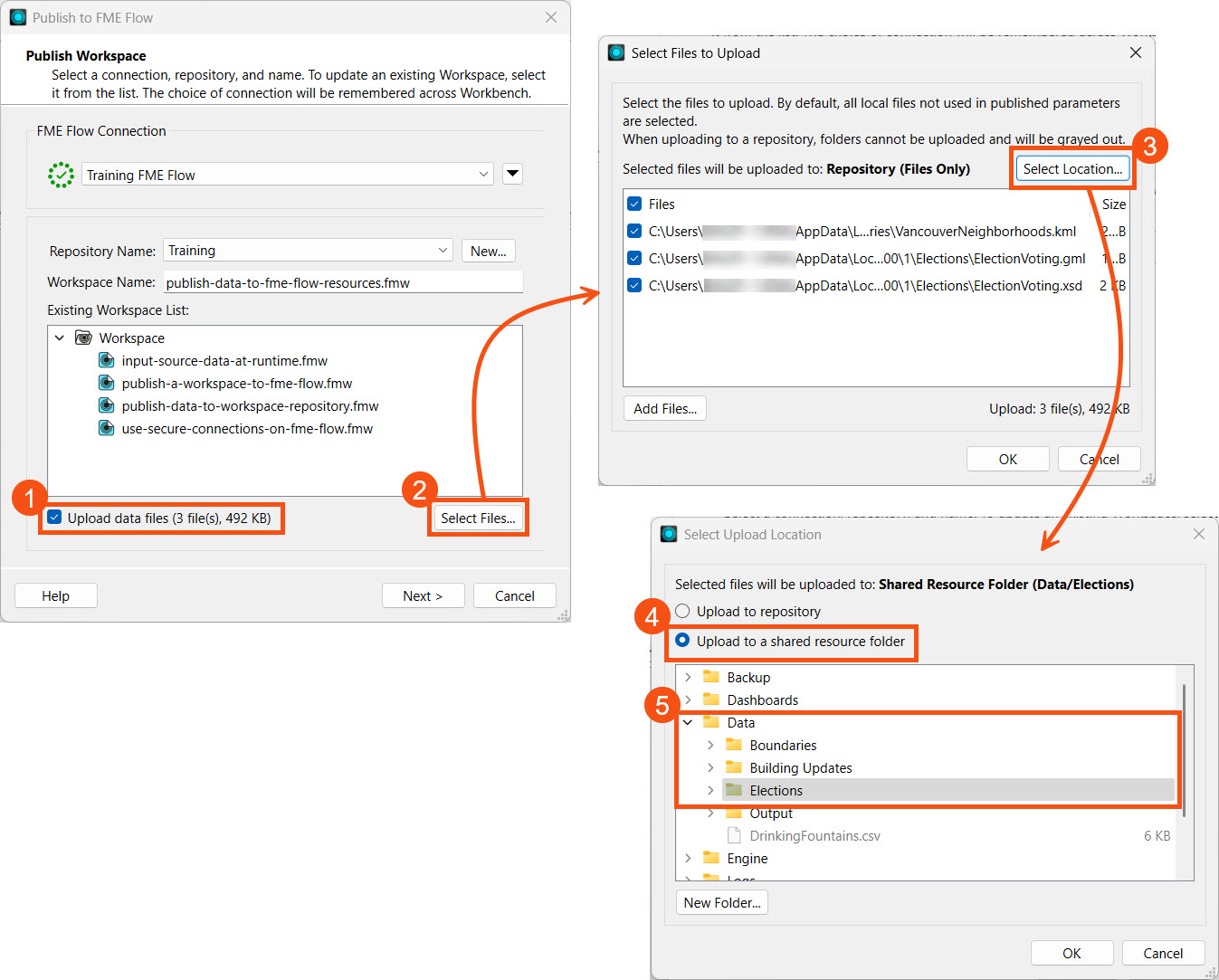Open the Repository Name dropdown
This screenshot has height=980, width=1219.
pos(443,251)
